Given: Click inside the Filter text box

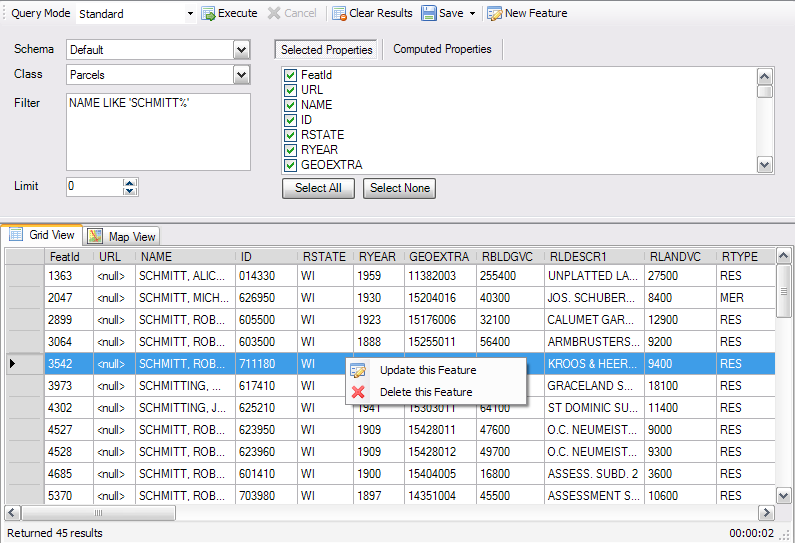Looking at the screenshot, I should coord(158,132).
